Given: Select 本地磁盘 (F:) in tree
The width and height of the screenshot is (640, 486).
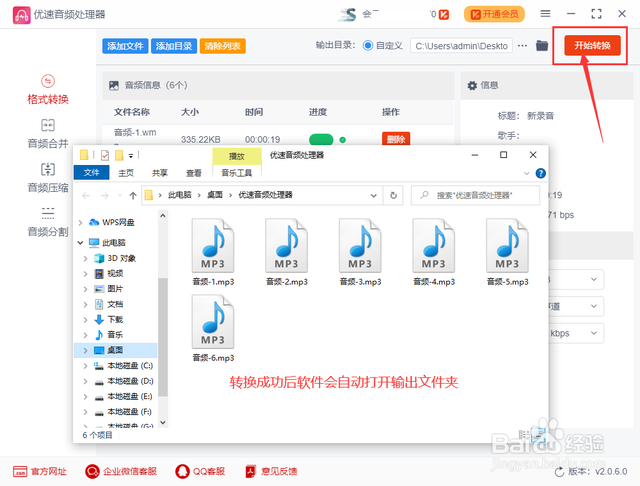Looking at the screenshot, I should tap(129, 412).
